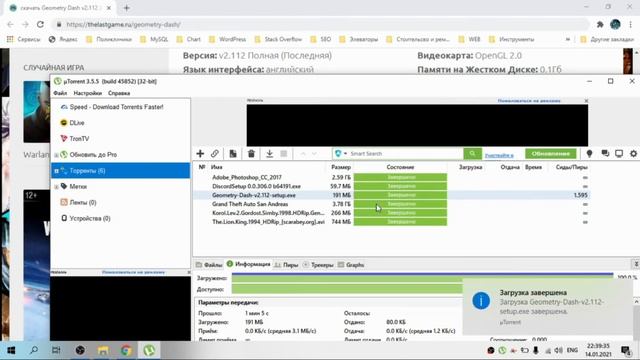640x360 pixels.
Task: Open the Настройки menu
Action: (87, 93)
